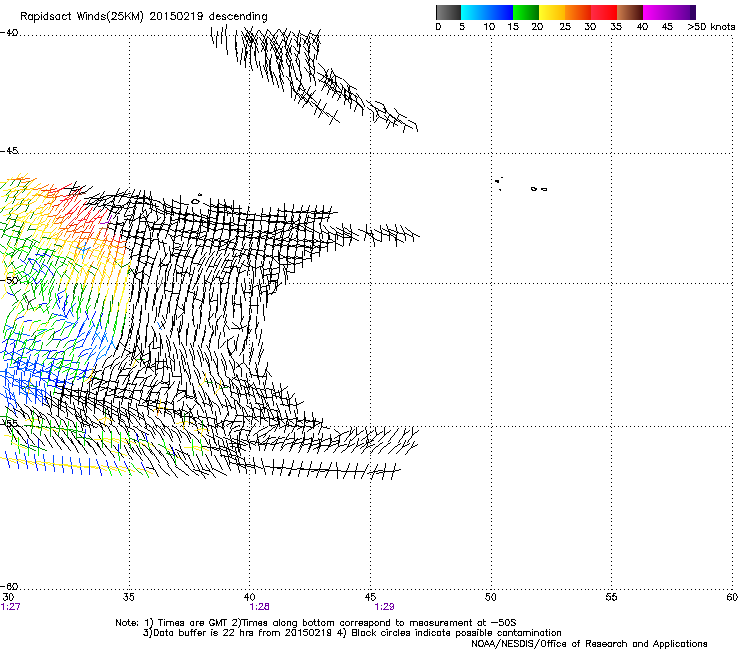Click the '-40' latitude axis label
The height and width of the screenshot is (650, 740).
click(x=9, y=33)
